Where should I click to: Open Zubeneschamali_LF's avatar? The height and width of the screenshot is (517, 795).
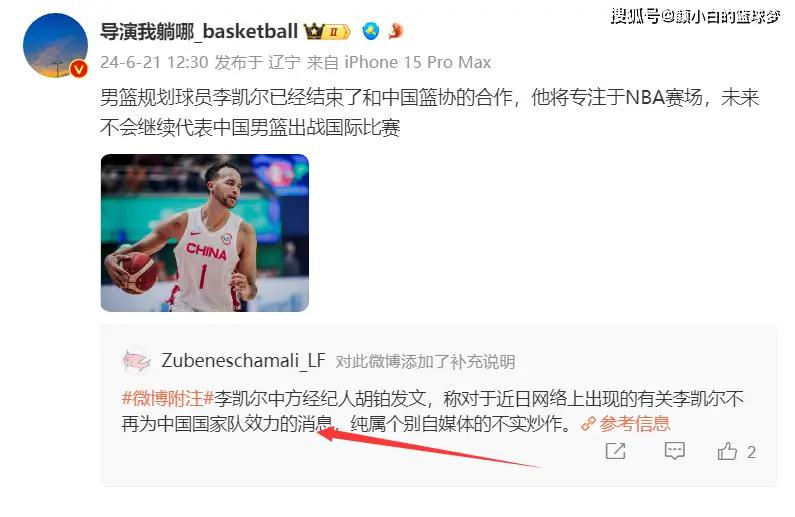(136, 361)
